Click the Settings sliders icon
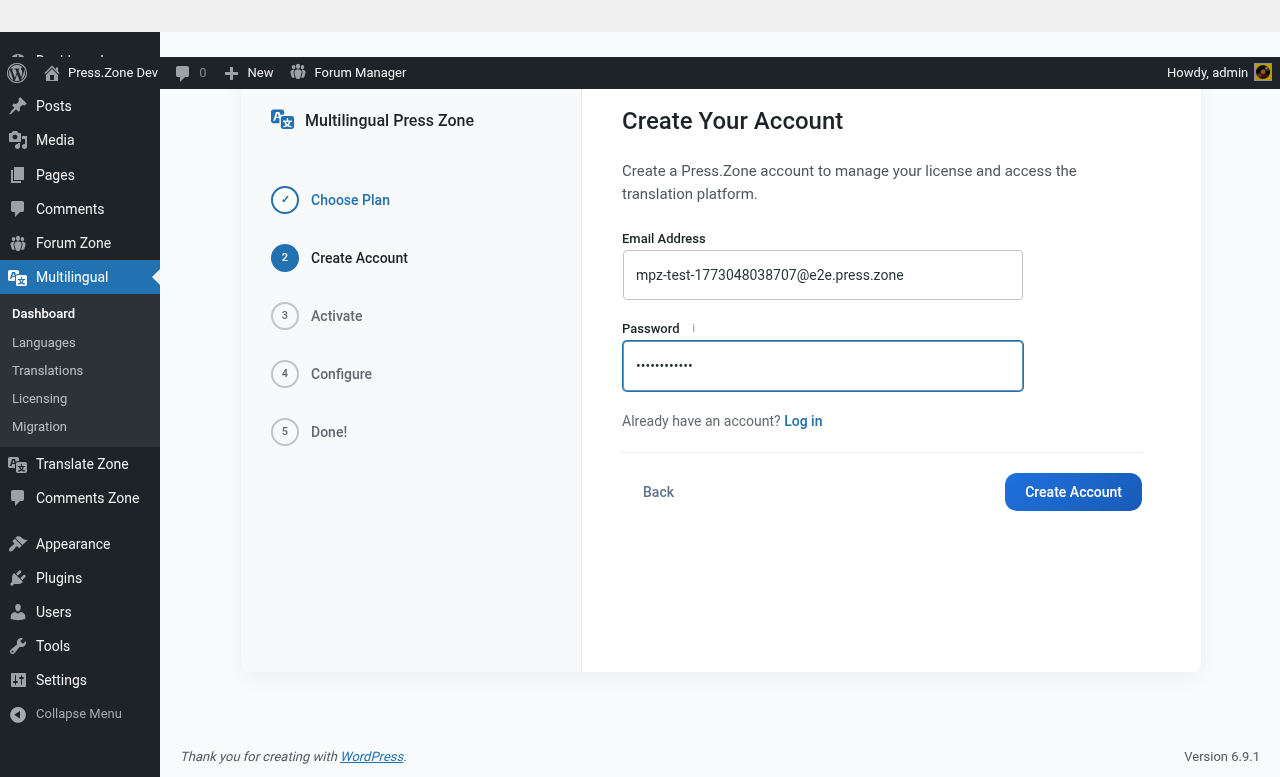Viewport: 1280px width, 777px height. [18, 680]
